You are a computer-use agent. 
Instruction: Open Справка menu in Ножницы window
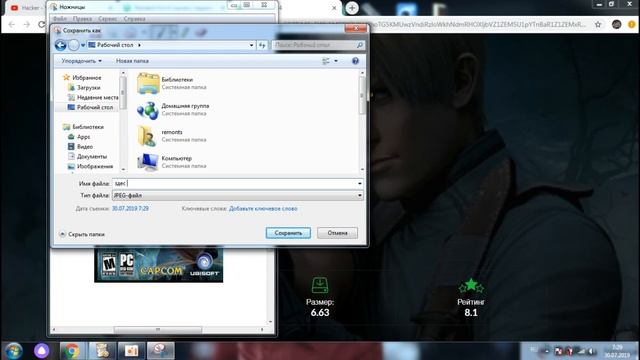(x=134, y=19)
